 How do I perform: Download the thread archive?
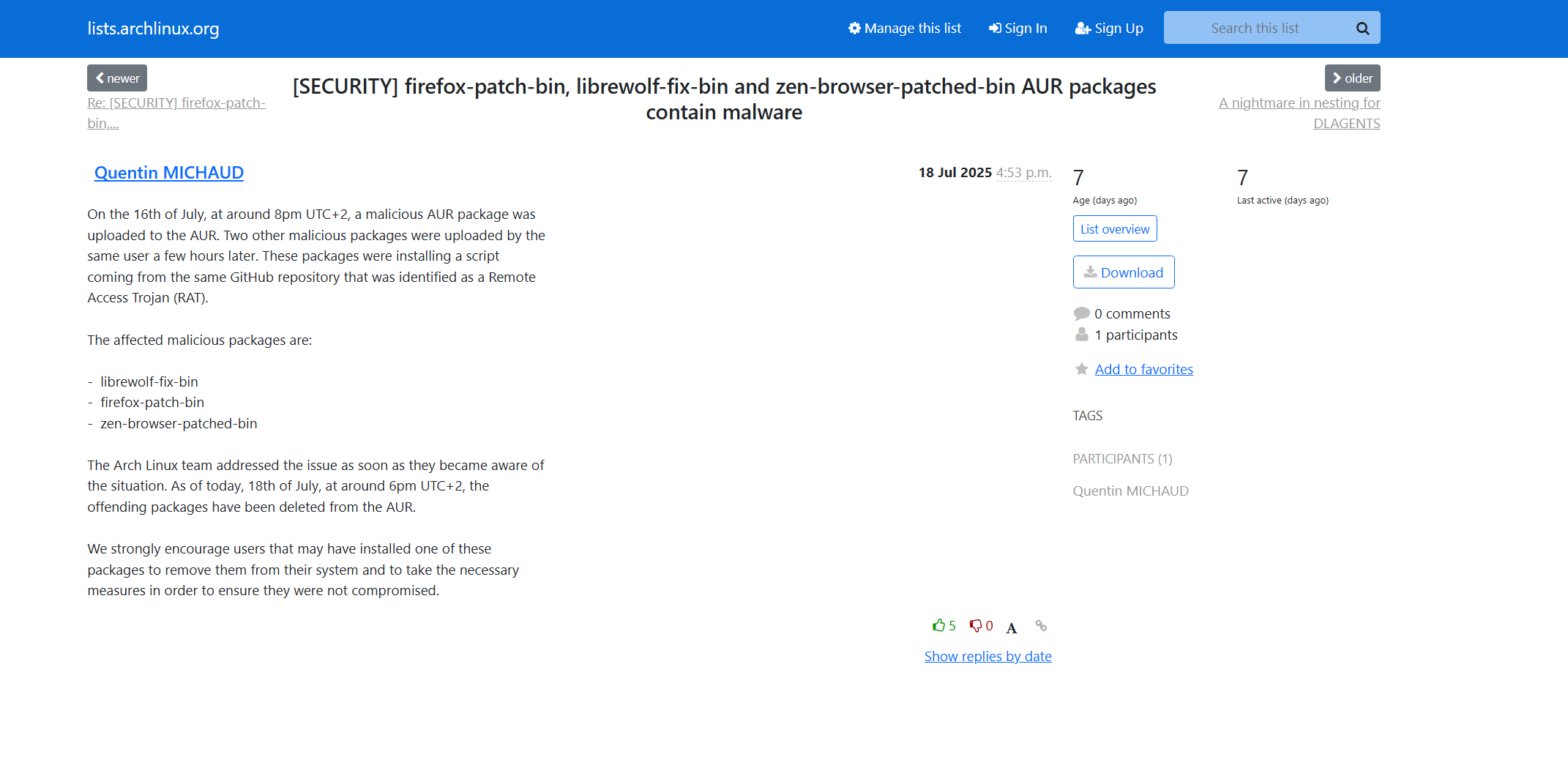point(1124,272)
